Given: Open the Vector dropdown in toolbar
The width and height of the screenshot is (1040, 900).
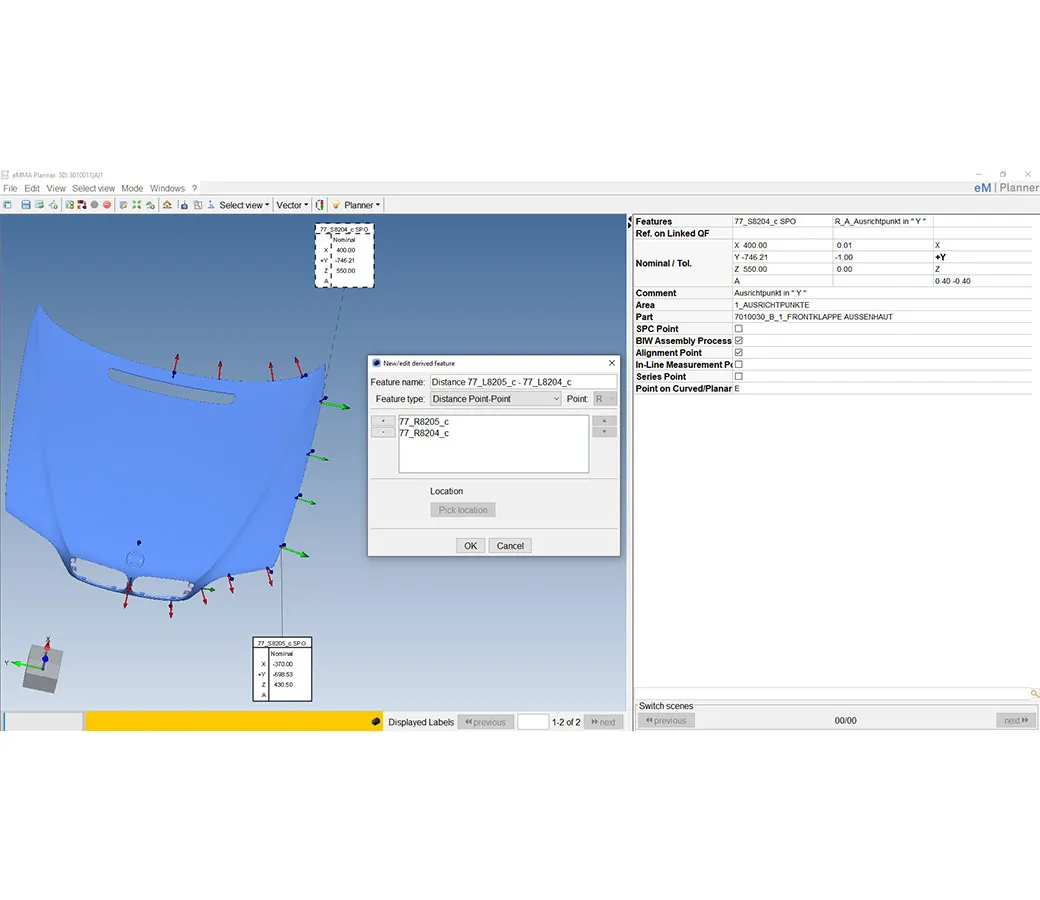Looking at the screenshot, I should click(x=292, y=205).
